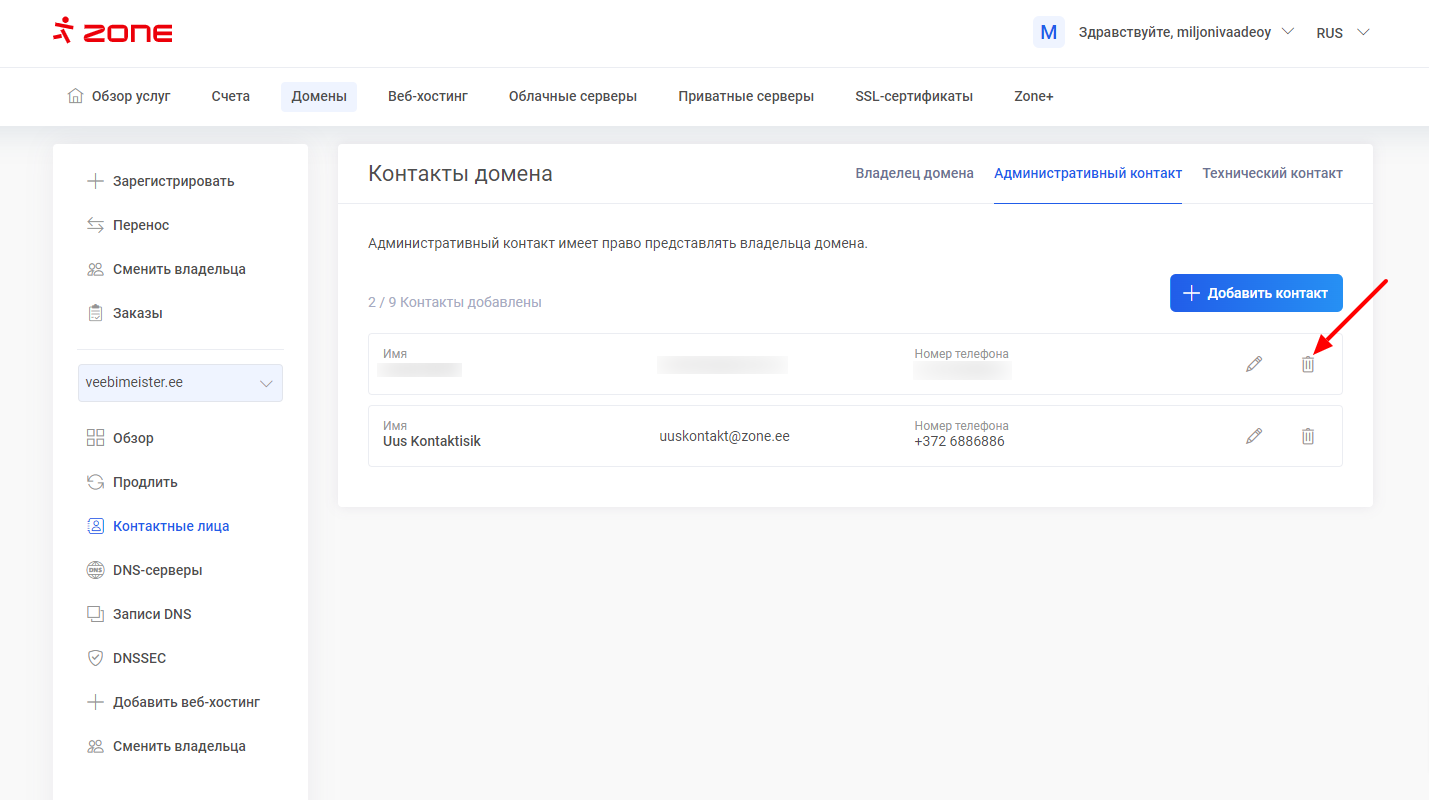The image size is (1429, 800).
Task: Open the Веб-хостинг menu item
Action: [x=428, y=96]
